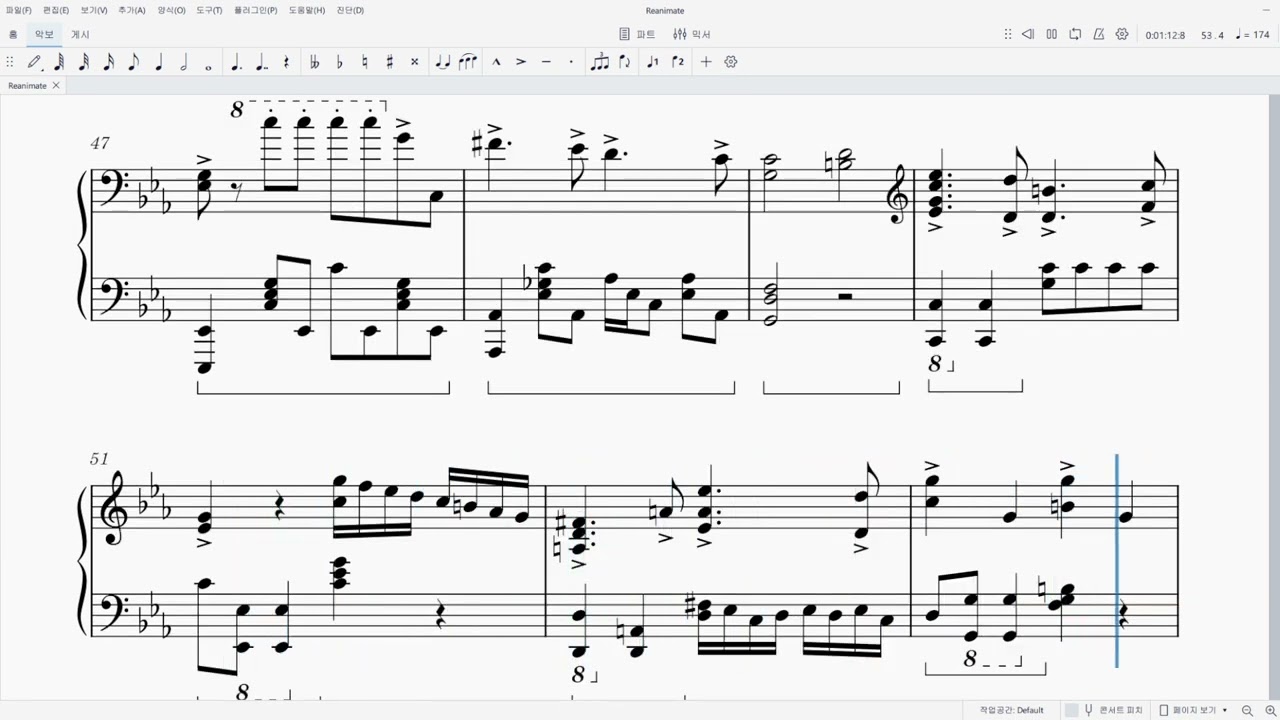Add tenuto articulation
This screenshot has height=720, width=1280.
[x=546, y=62]
